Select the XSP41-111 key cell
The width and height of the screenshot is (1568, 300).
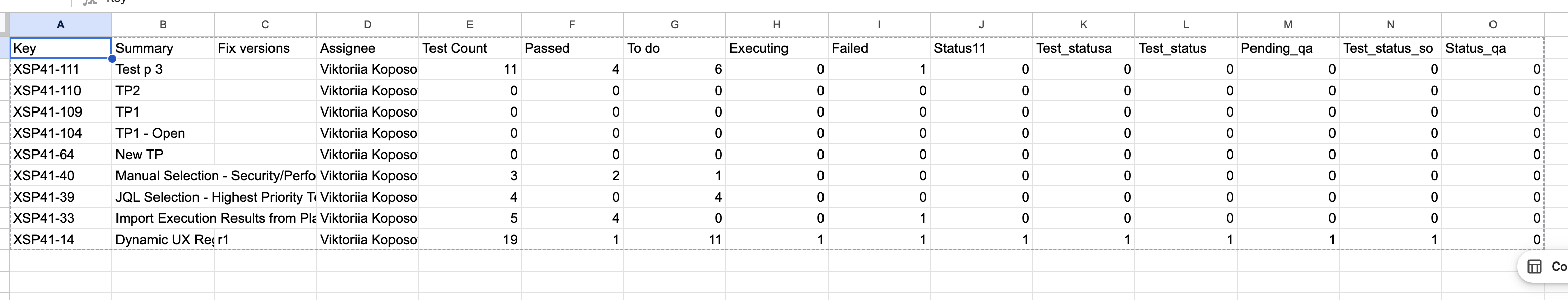tap(60, 69)
